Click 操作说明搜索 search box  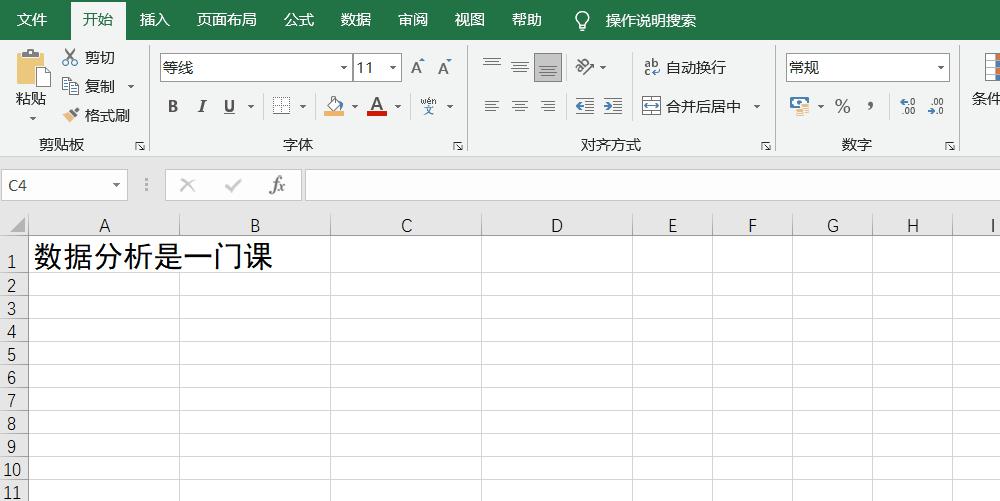tap(650, 20)
